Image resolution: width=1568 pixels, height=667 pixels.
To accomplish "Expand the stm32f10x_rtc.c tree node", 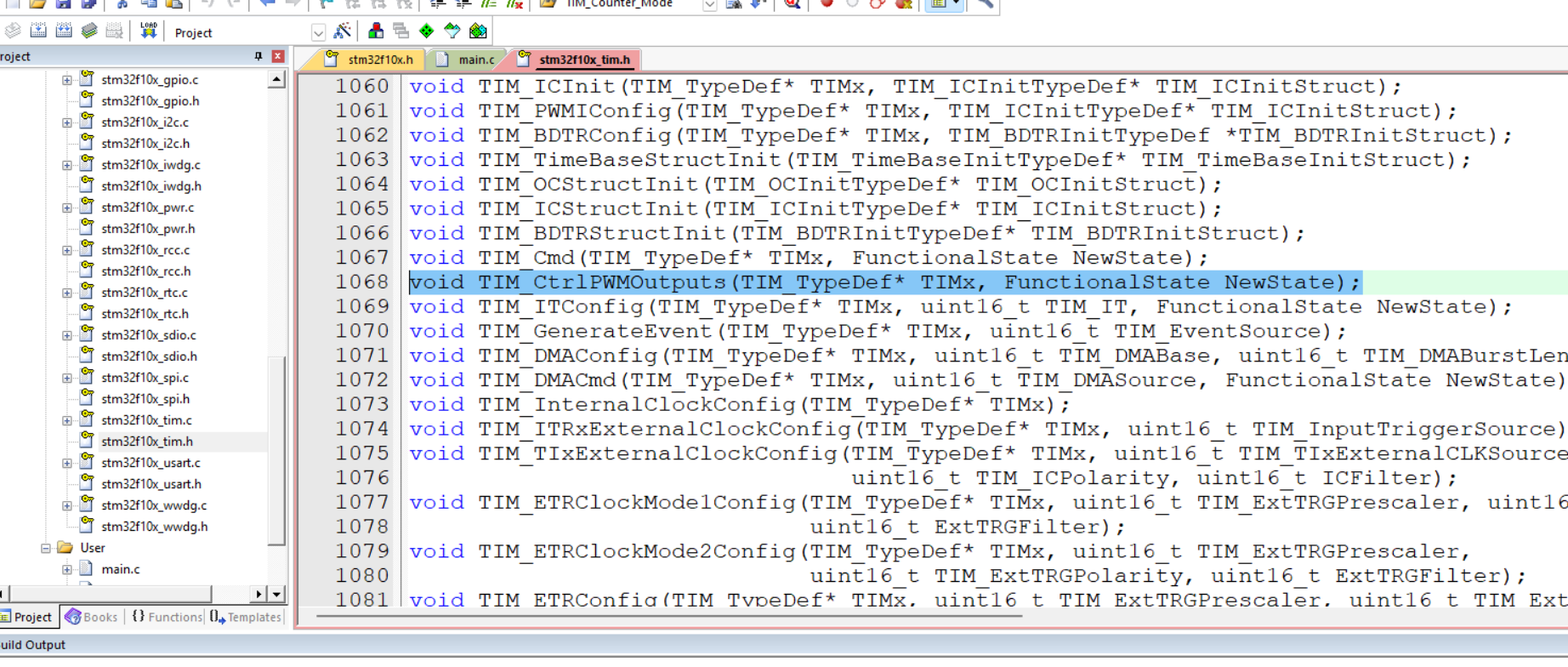I will point(66,293).
